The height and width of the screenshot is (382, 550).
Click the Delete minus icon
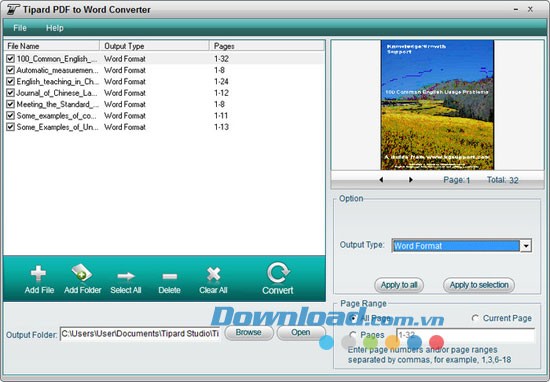169,276
